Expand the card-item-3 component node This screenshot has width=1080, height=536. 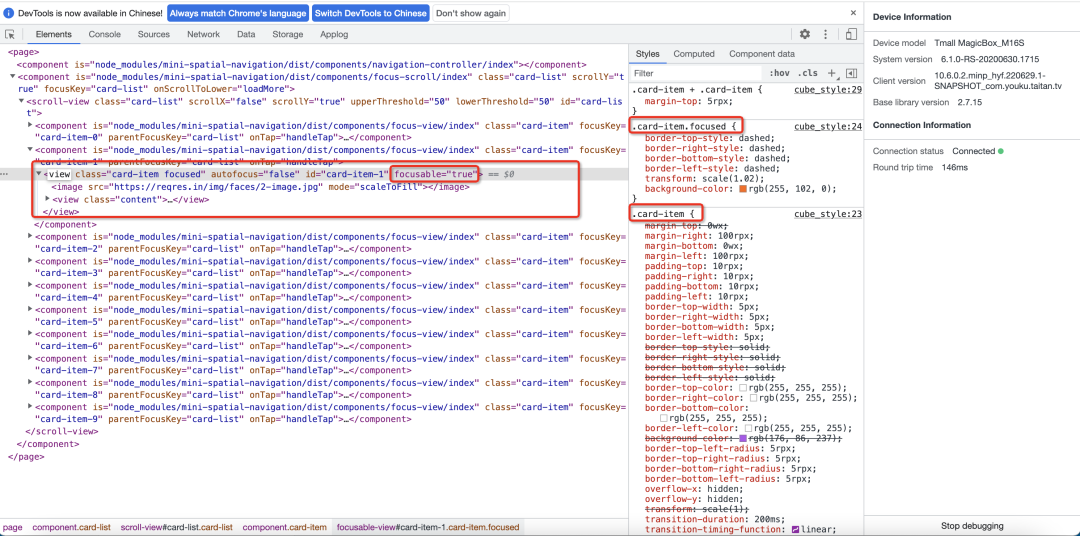pyautogui.click(x=30, y=261)
